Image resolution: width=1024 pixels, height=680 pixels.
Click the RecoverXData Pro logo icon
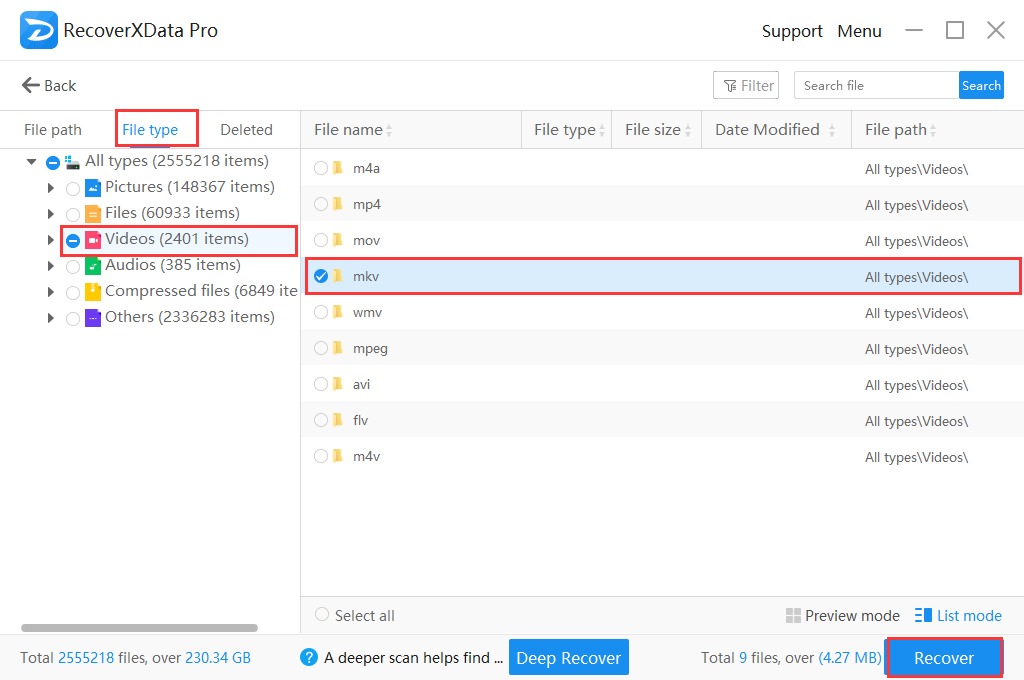coord(39,30)
